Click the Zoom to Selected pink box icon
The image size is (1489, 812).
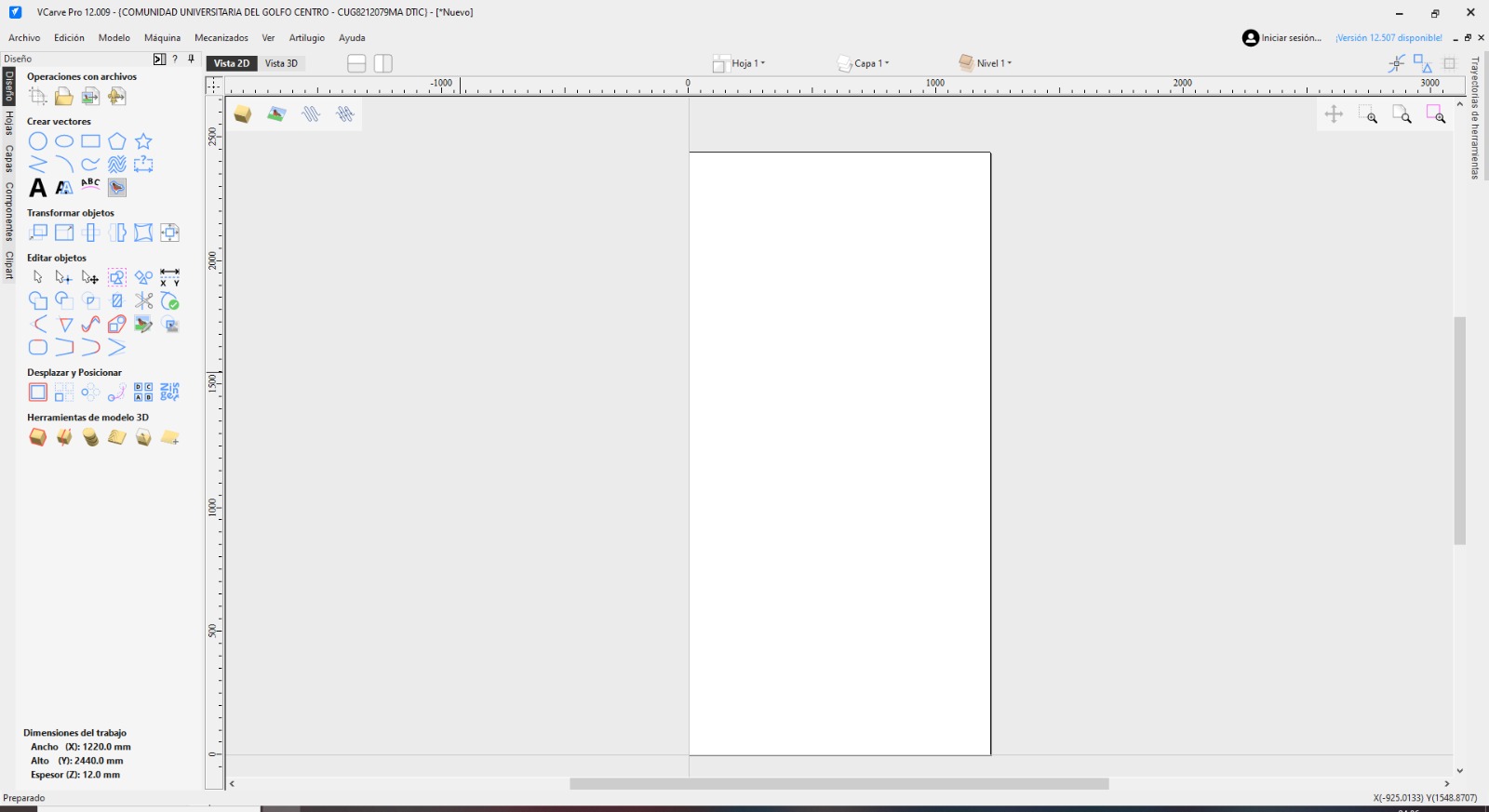click(x=1436, y=114)
